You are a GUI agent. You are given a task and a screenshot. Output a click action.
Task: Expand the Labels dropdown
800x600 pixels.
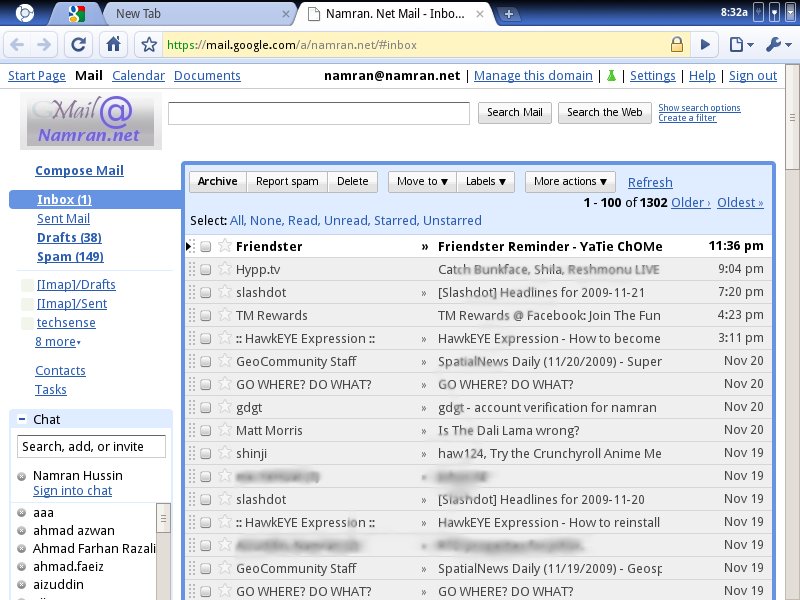486,181
